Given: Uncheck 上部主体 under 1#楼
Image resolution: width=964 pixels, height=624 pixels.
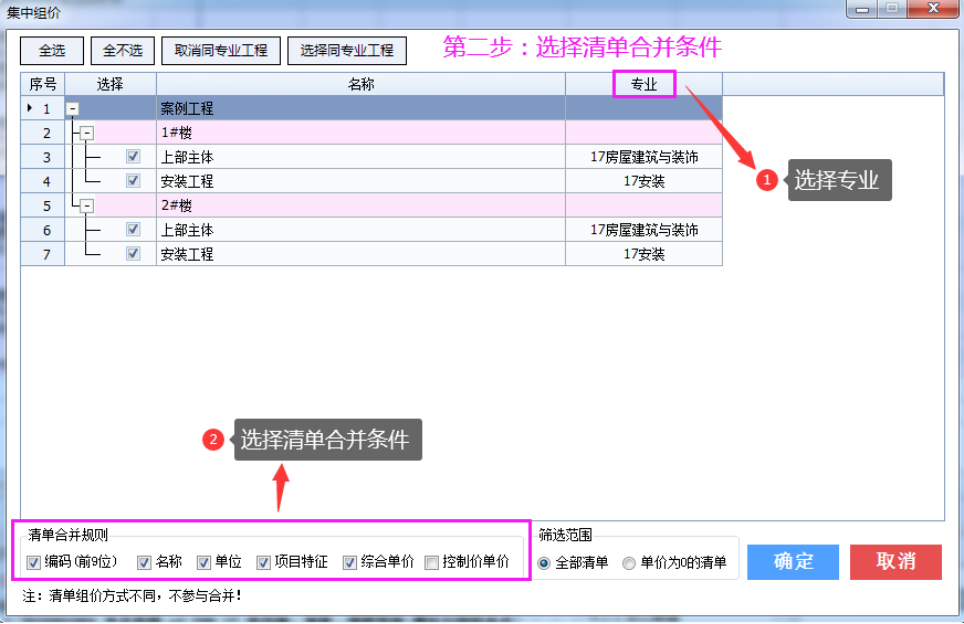Looking at the screenshot, I should [x=133, y=157].
